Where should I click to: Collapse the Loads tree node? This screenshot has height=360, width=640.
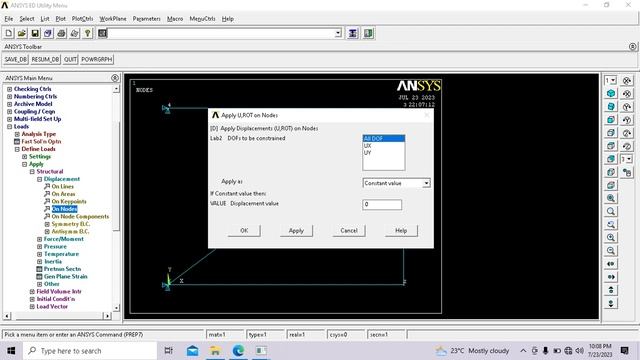9,127
